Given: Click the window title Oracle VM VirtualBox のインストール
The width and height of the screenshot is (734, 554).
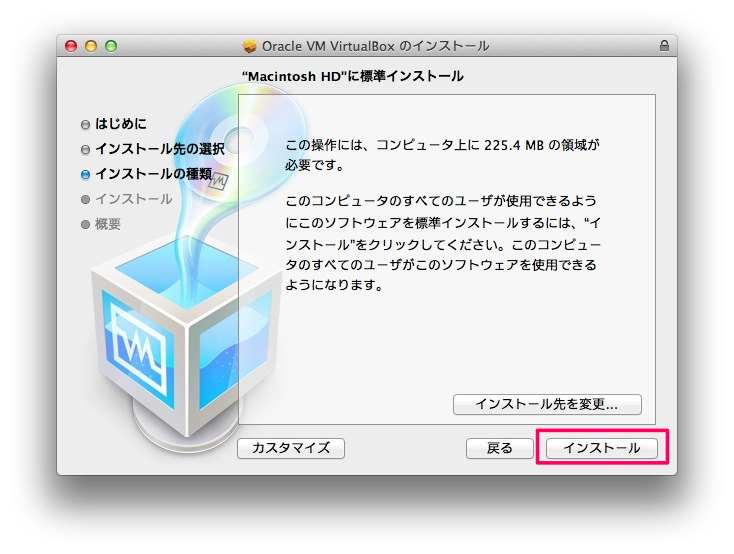Looking at the screenshot, I should [x=375, y=46].
